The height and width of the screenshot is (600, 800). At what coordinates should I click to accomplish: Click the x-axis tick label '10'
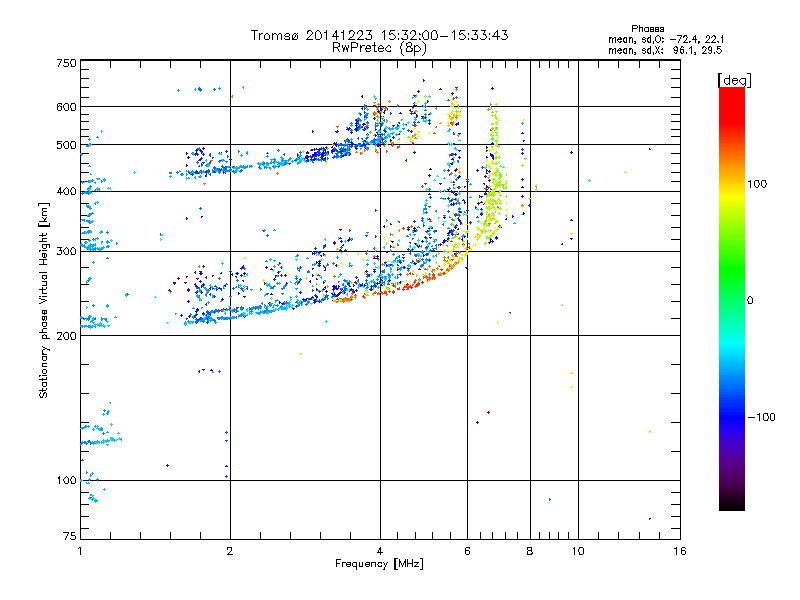coord(578,551)
